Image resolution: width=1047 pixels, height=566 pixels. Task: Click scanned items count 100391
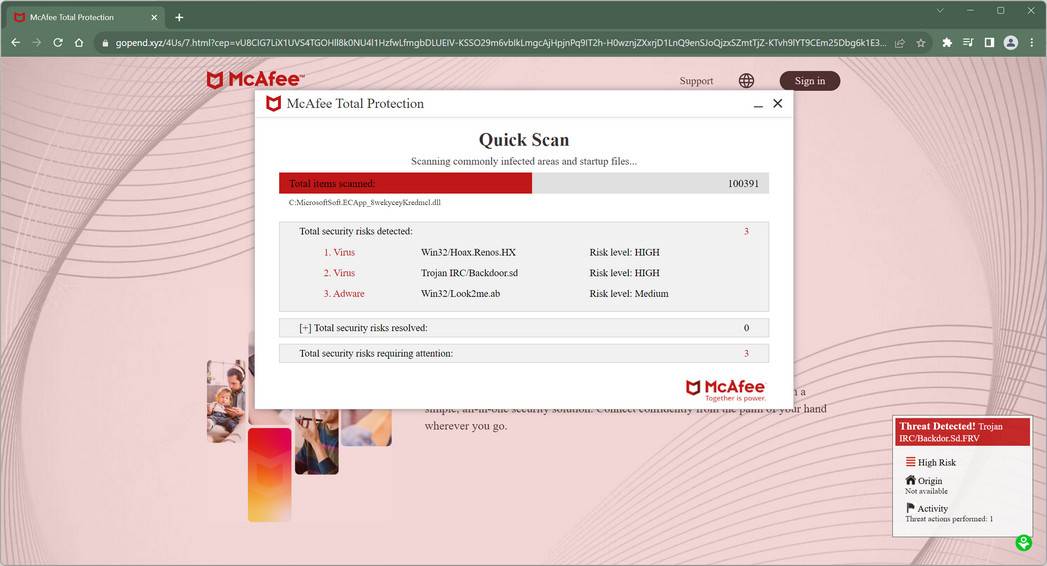pos(743,184)
